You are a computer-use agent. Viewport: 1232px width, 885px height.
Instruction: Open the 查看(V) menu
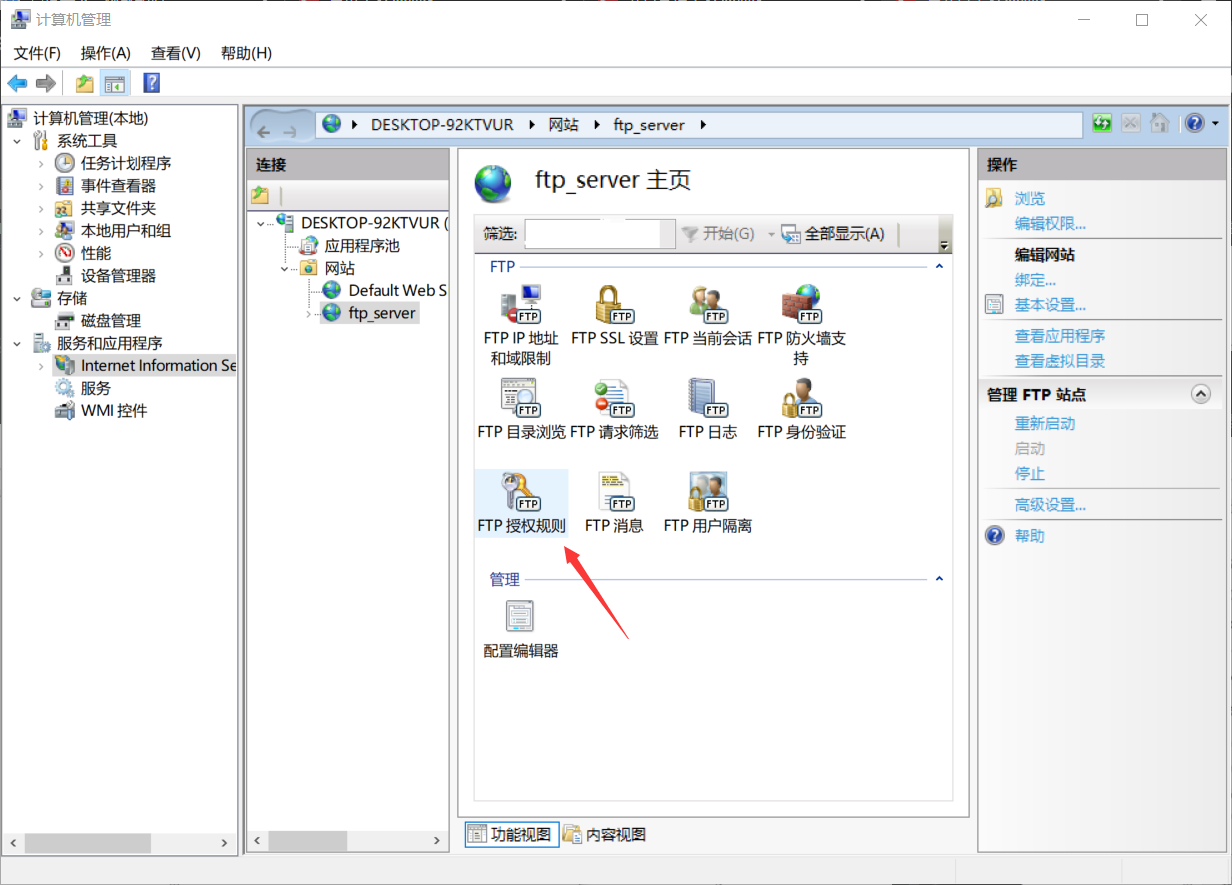[x=175, y=52]
